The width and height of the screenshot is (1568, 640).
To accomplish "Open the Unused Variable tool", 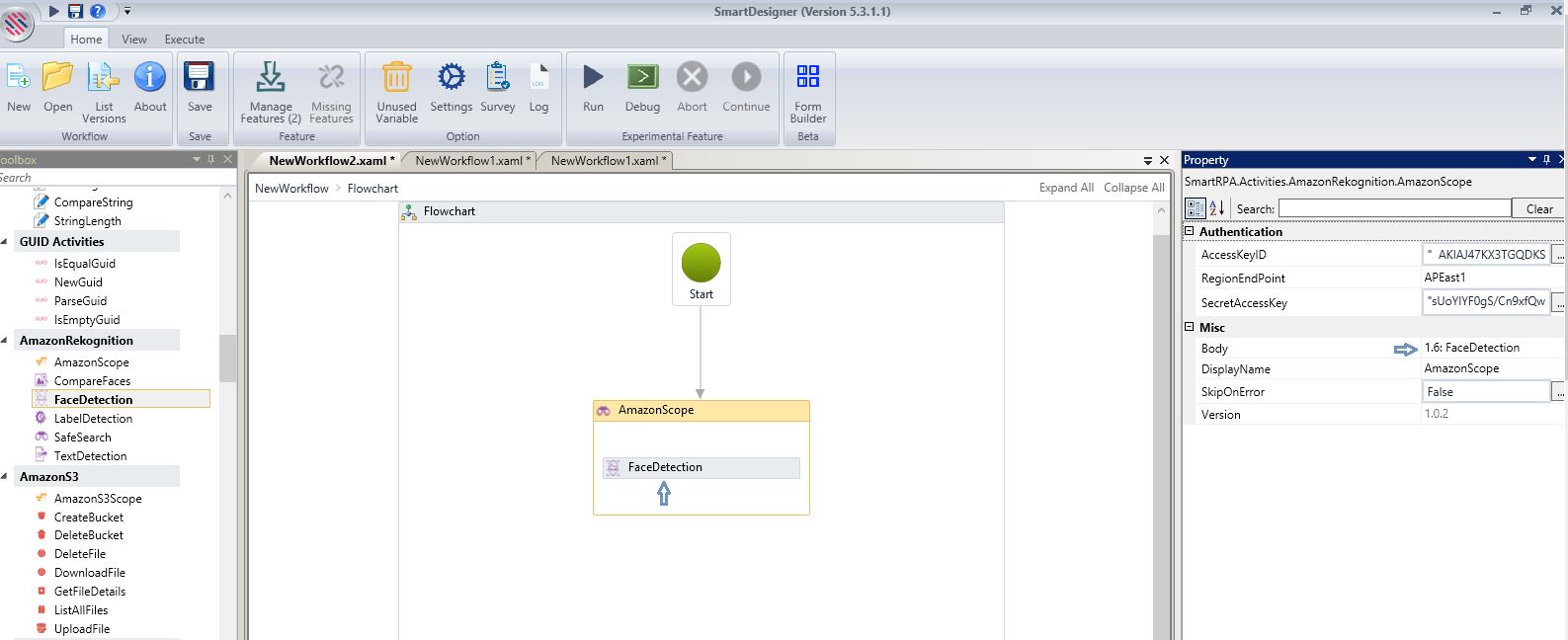I will coord(396,78).
